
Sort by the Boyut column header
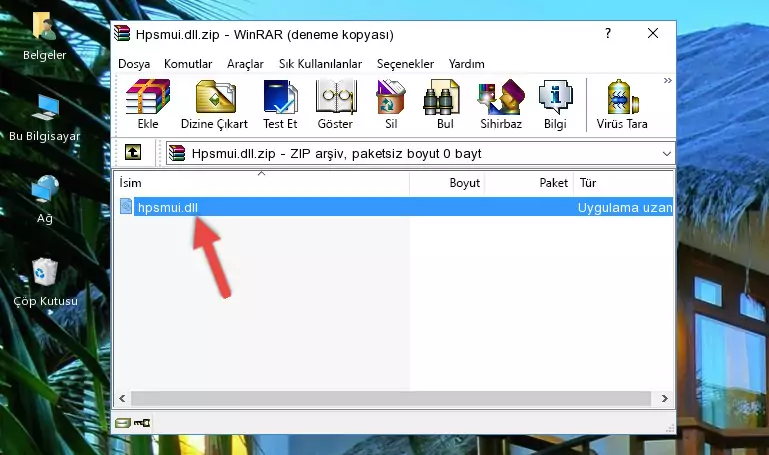[447, 183]
